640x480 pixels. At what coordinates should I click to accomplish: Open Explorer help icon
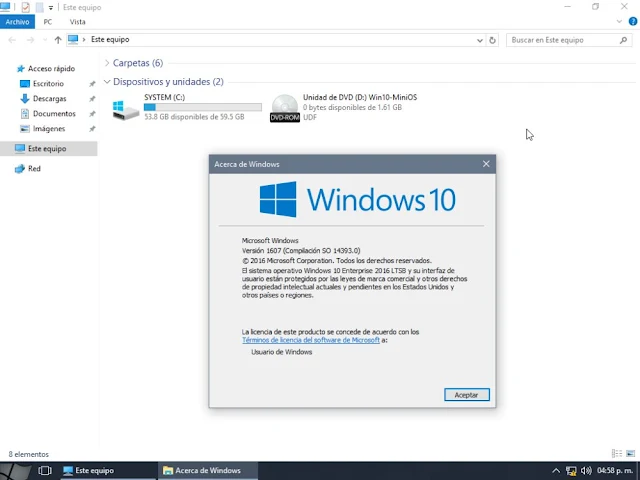633,22
